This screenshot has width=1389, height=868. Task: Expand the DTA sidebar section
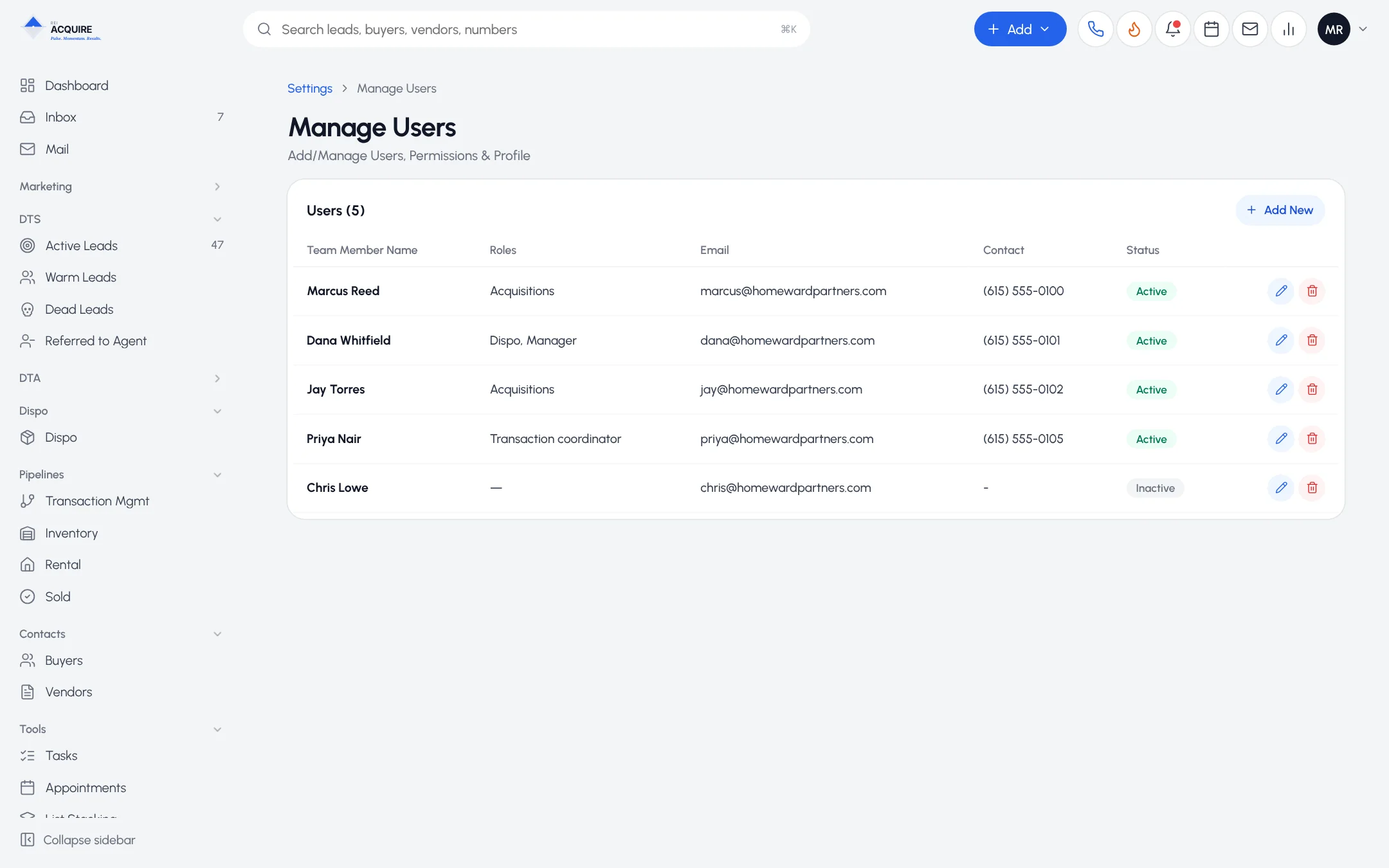[120, 378]
